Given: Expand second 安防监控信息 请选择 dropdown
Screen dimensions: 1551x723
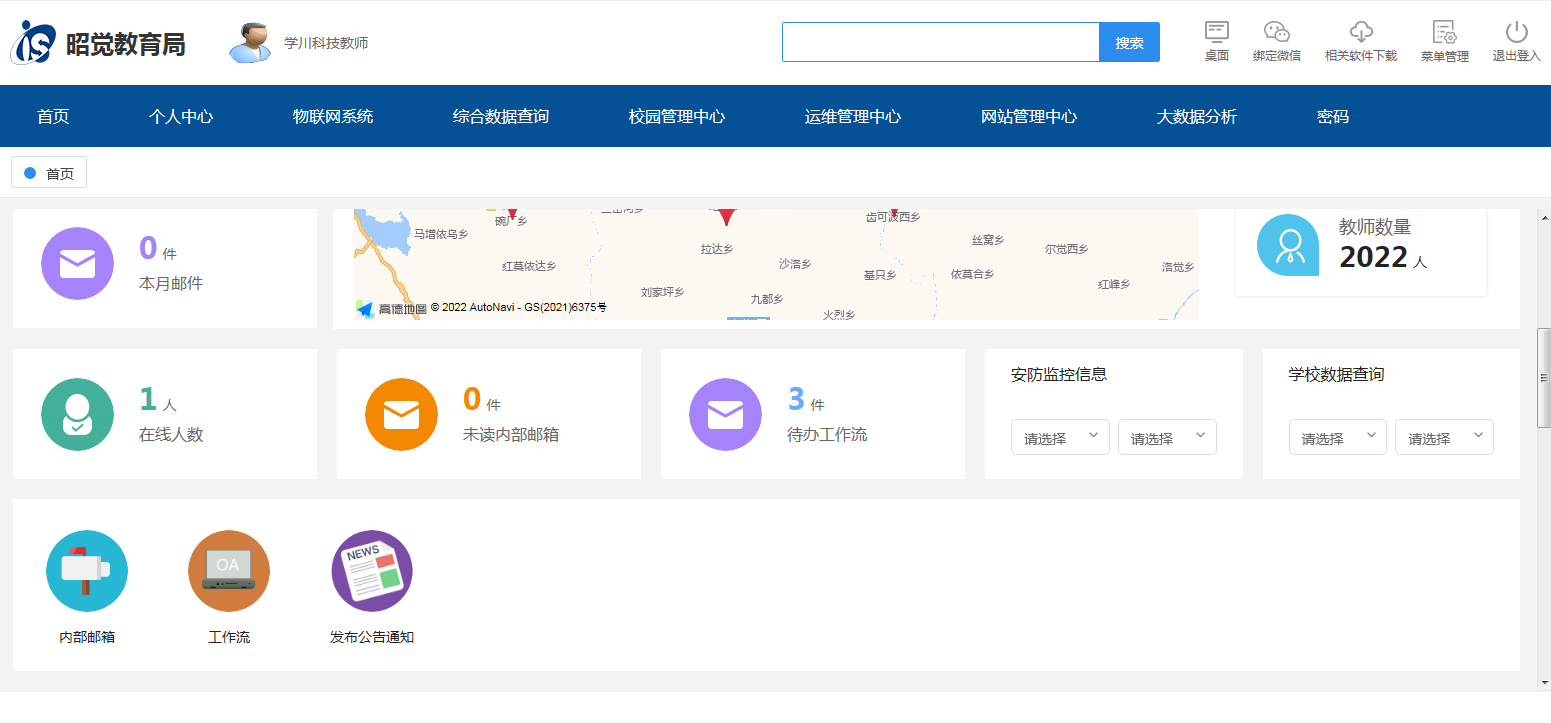Looking at the screenshot, I should coord(1167,438).
